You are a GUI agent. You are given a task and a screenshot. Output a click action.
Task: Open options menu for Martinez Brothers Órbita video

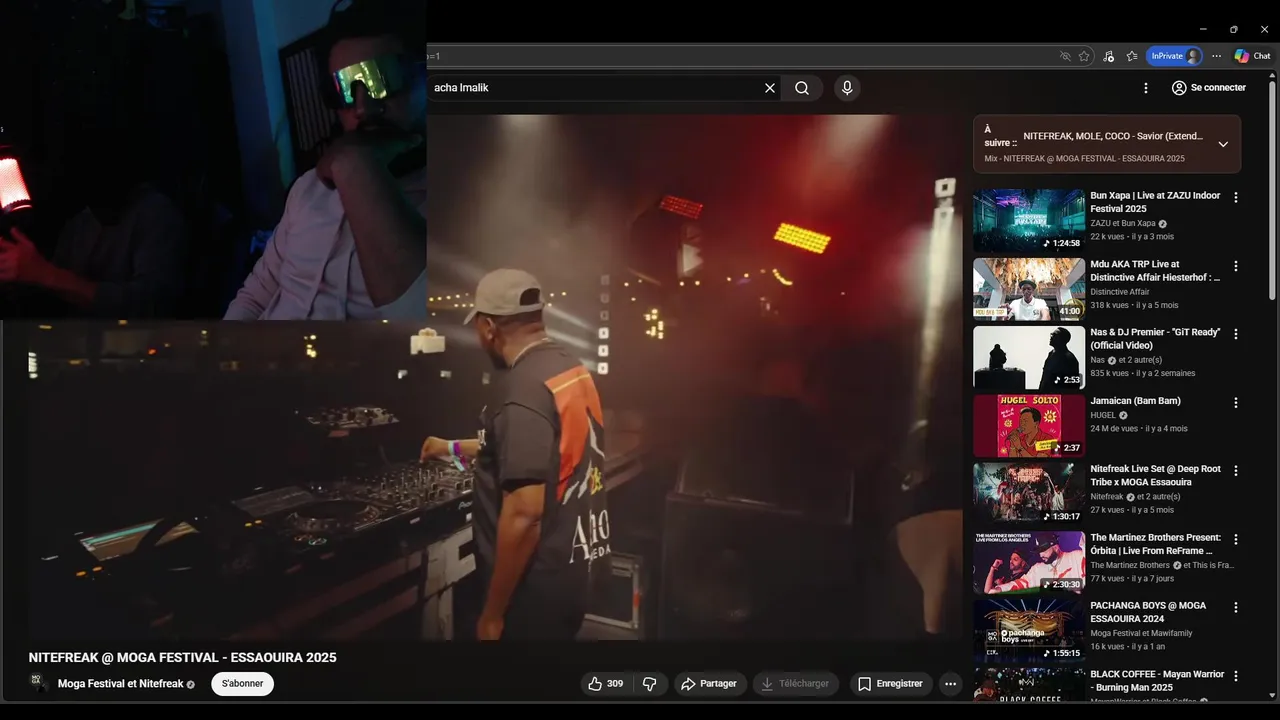(1235, 539)
